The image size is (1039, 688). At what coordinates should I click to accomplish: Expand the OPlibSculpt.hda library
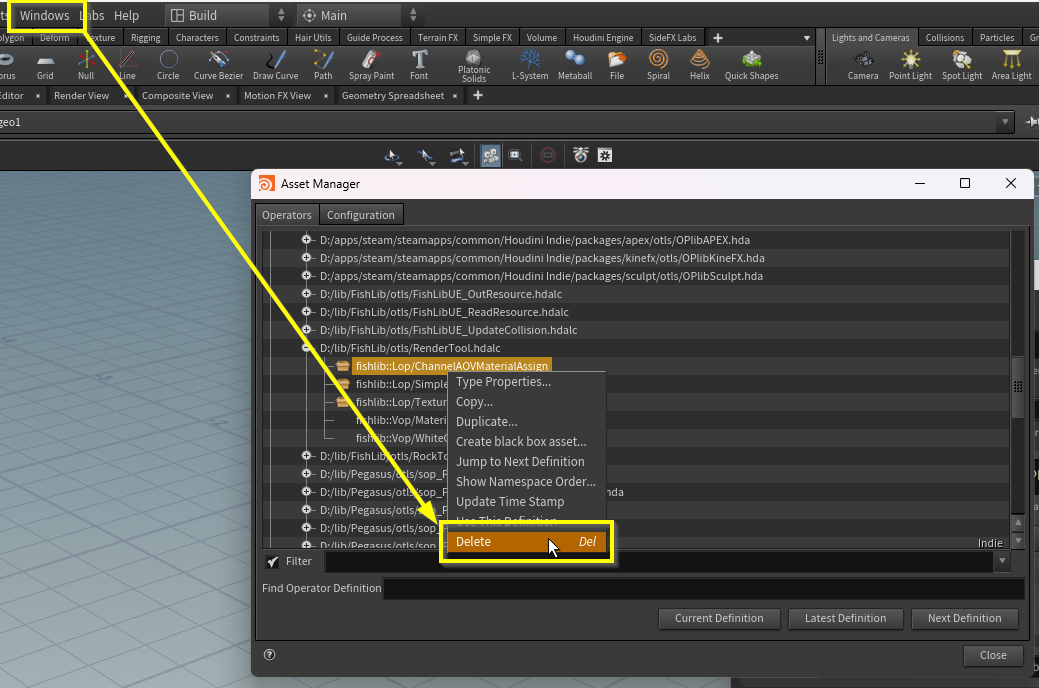pyautogui.click(x=306, y=275)
